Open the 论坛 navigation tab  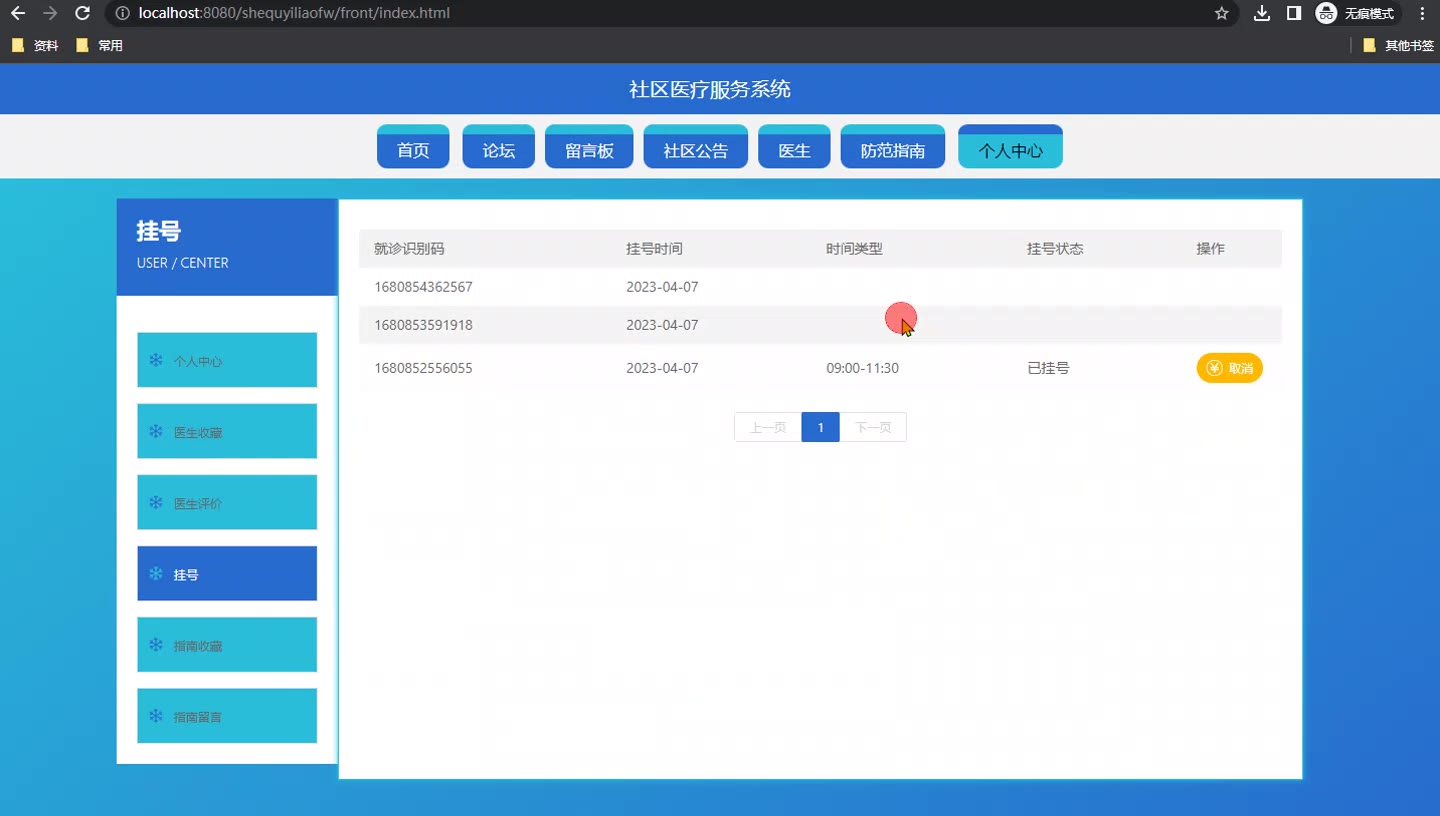pyautogui.click(x=499, y=147)
